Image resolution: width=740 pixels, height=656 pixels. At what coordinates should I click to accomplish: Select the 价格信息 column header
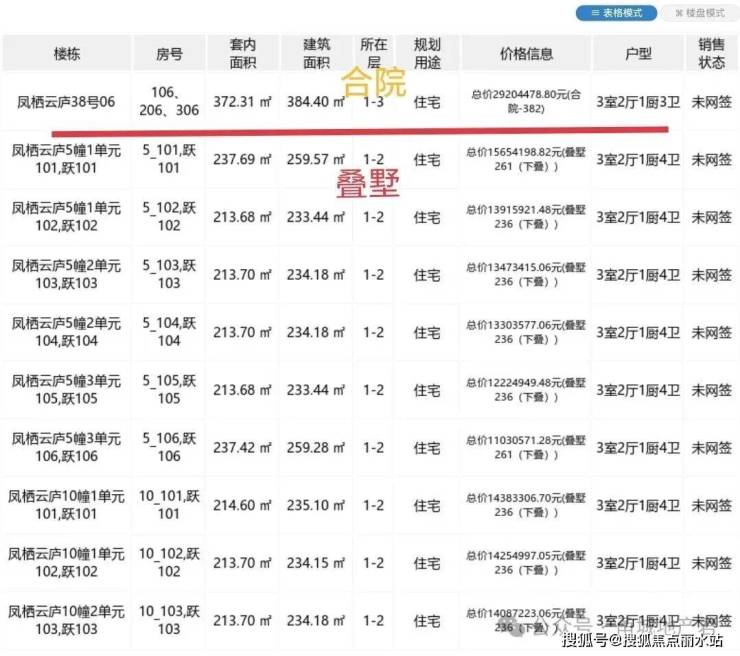tap(526, 54)
